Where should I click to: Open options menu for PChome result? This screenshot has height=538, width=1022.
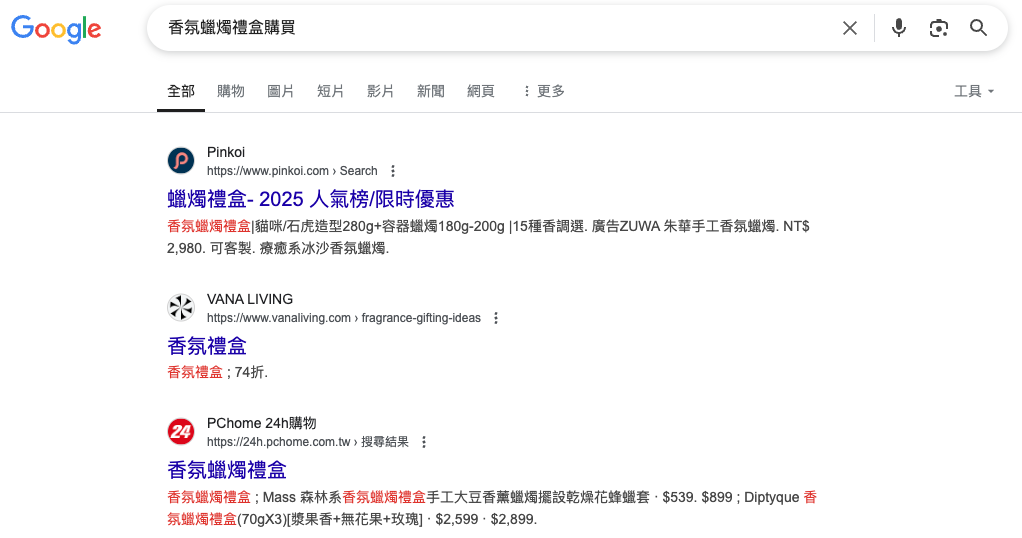coord(424,442)
